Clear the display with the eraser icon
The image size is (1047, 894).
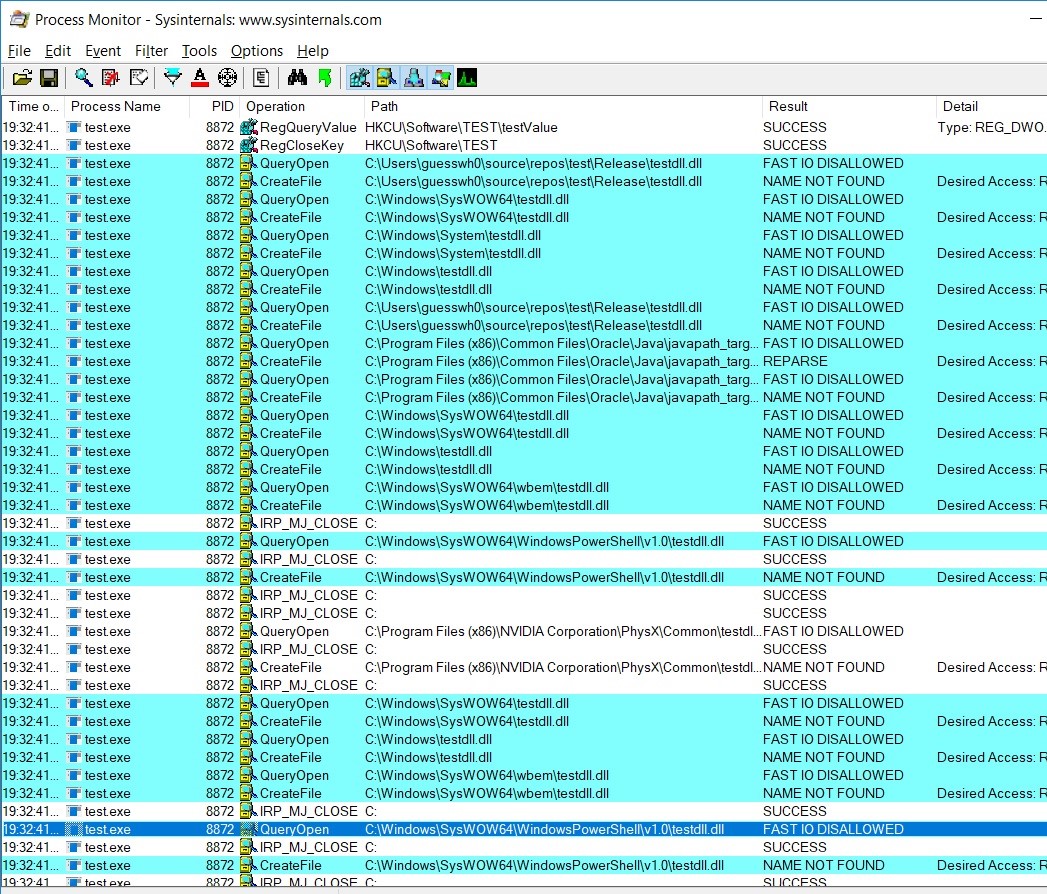point(139,78)
